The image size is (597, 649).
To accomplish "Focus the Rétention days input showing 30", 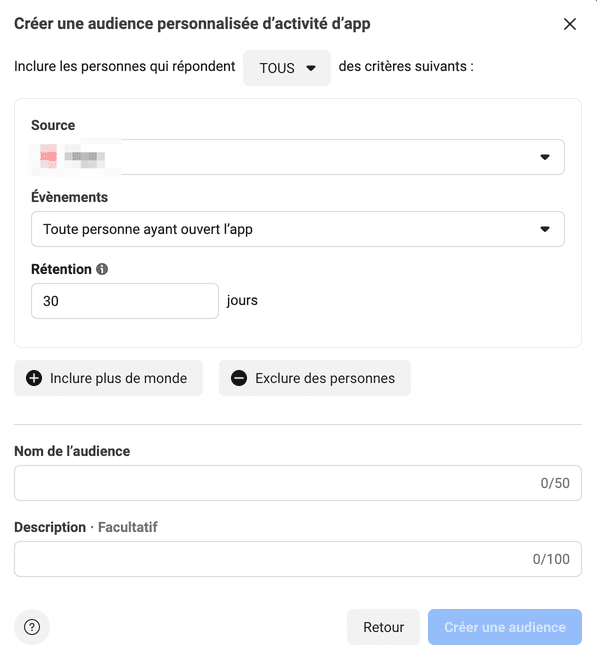I will [x=125, y=301].
